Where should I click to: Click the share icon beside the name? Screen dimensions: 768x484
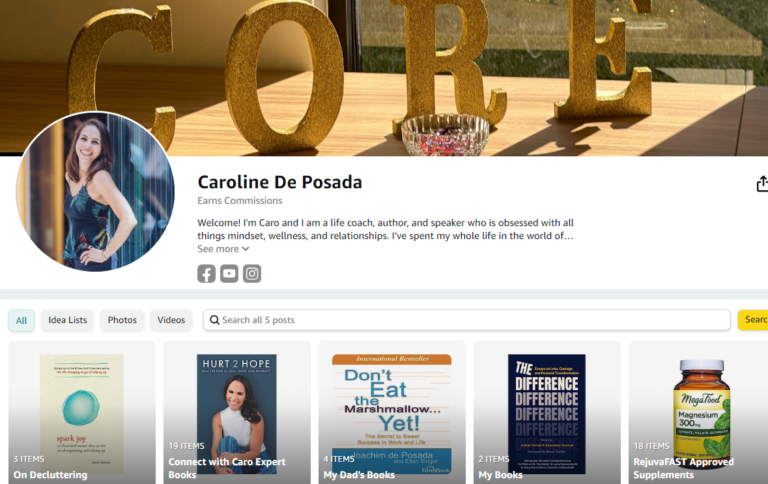[x=762, y=184]
